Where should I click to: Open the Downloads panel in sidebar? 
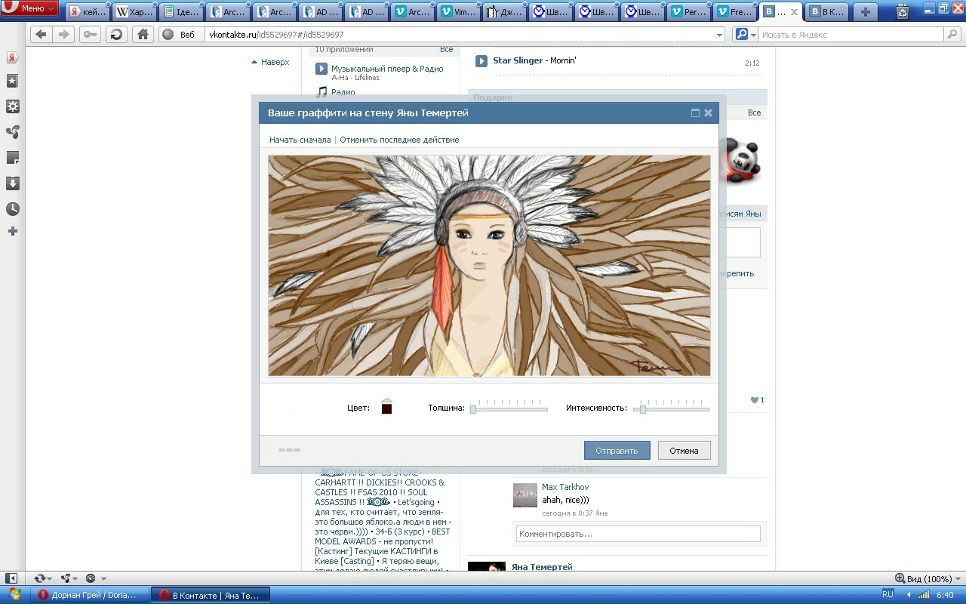12,183
